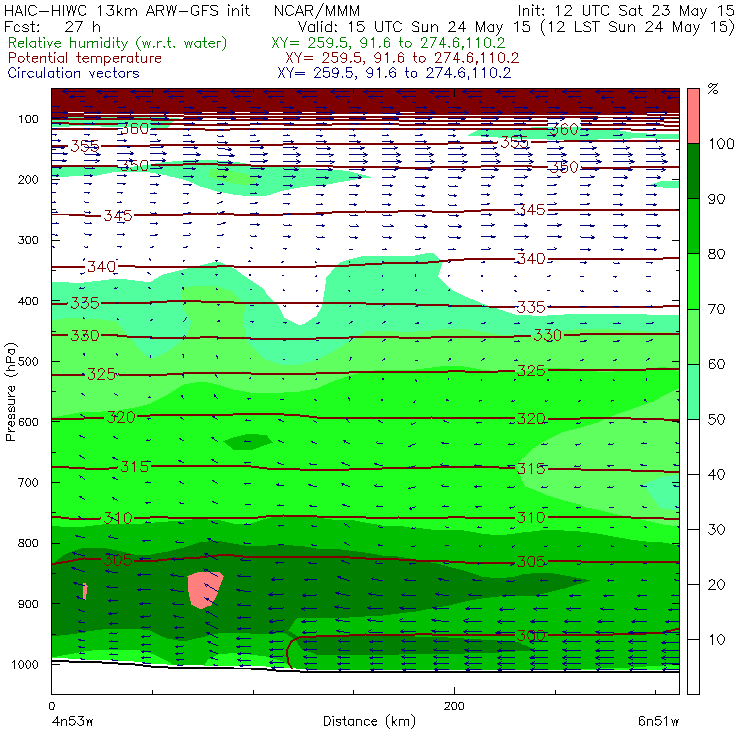
Task: Click the 'Fcst: 27 h' forecast label
Action: [x=52, y=26]
